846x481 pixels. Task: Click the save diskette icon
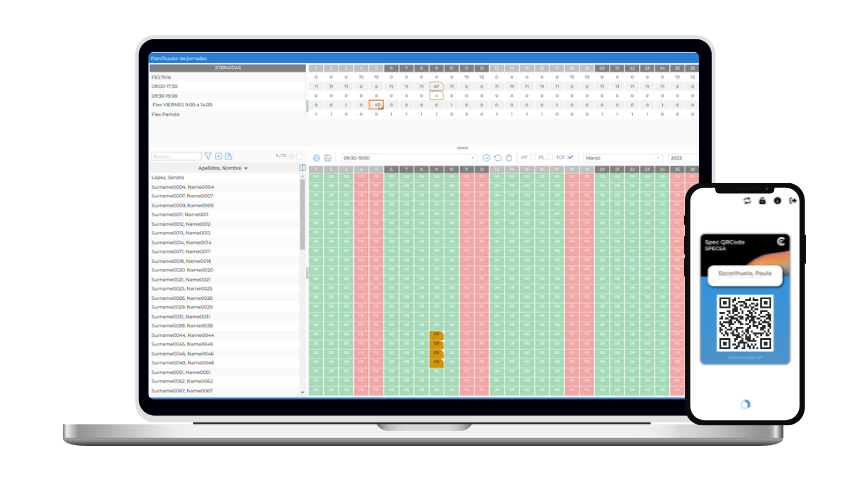coord(328,158)
